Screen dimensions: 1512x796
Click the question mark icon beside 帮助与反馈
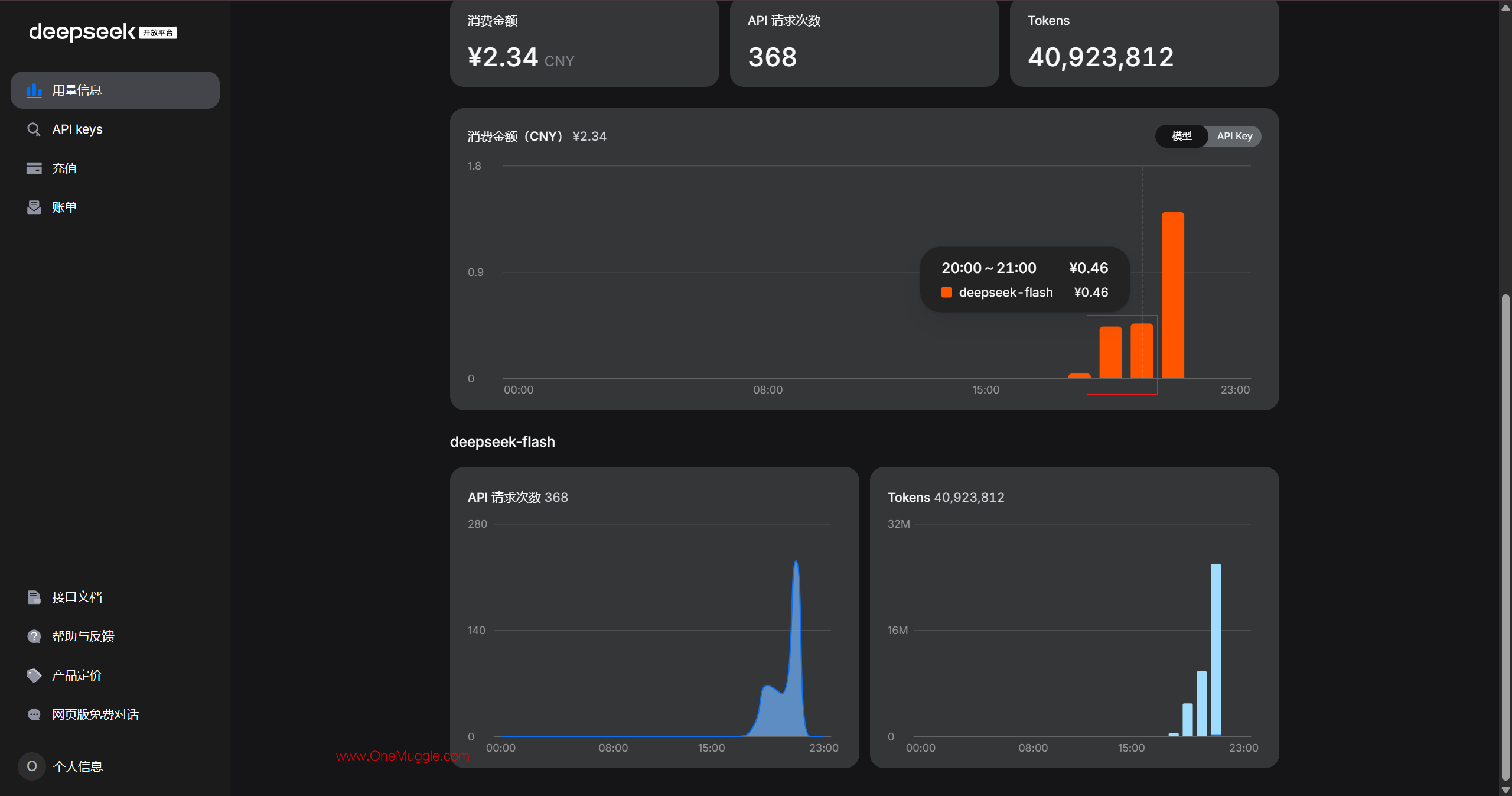click(x=34, y=636)
